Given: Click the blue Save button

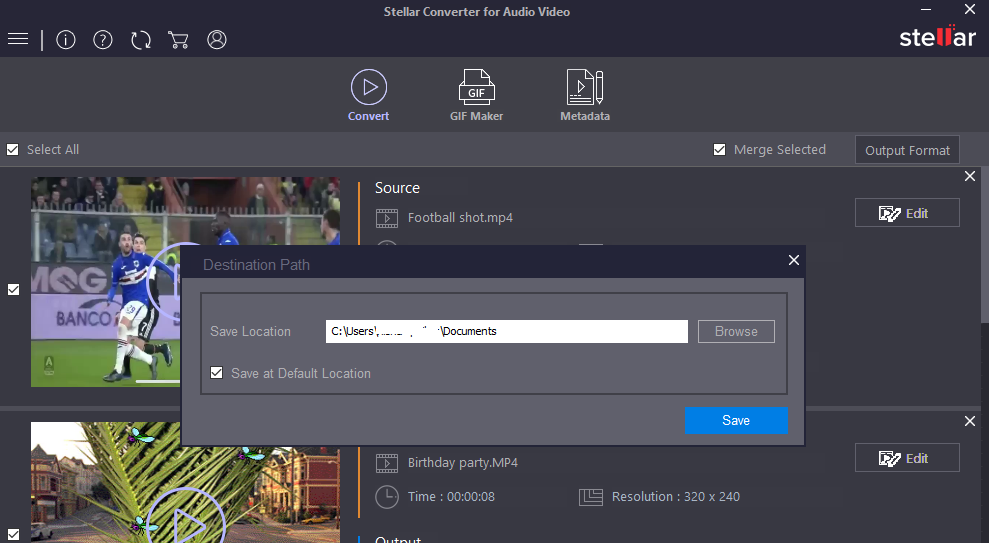Looking at the screenshot, I should click(x=736, y=420).
